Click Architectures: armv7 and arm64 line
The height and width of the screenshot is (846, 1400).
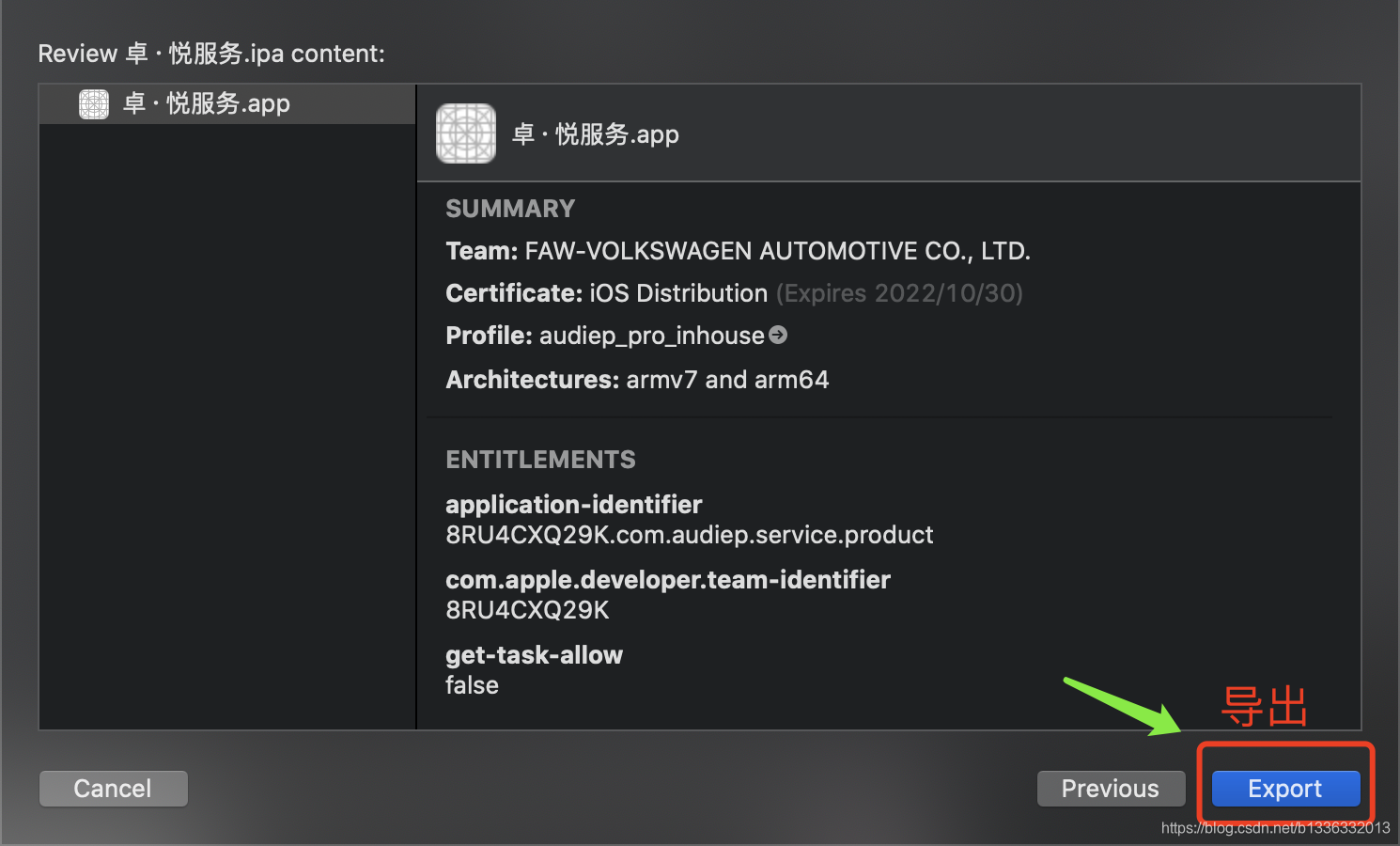click(x=637, y=380)
